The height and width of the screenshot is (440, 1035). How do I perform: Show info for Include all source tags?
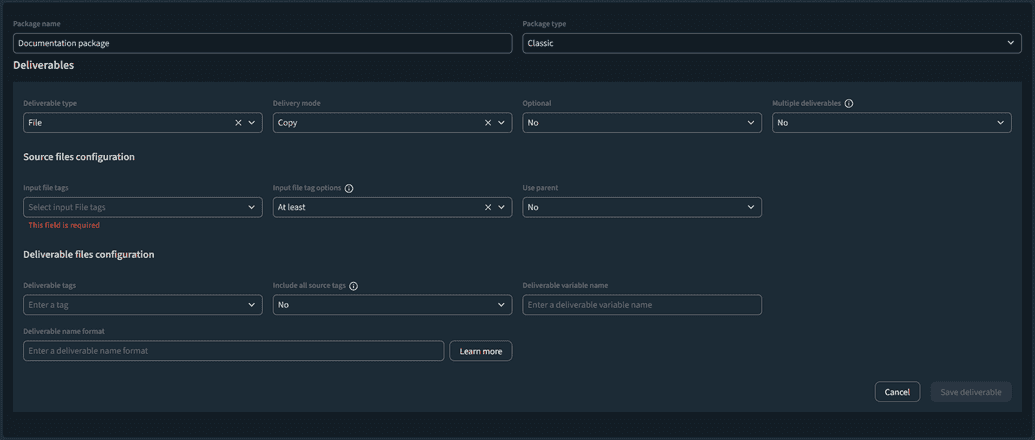point(353,286)
